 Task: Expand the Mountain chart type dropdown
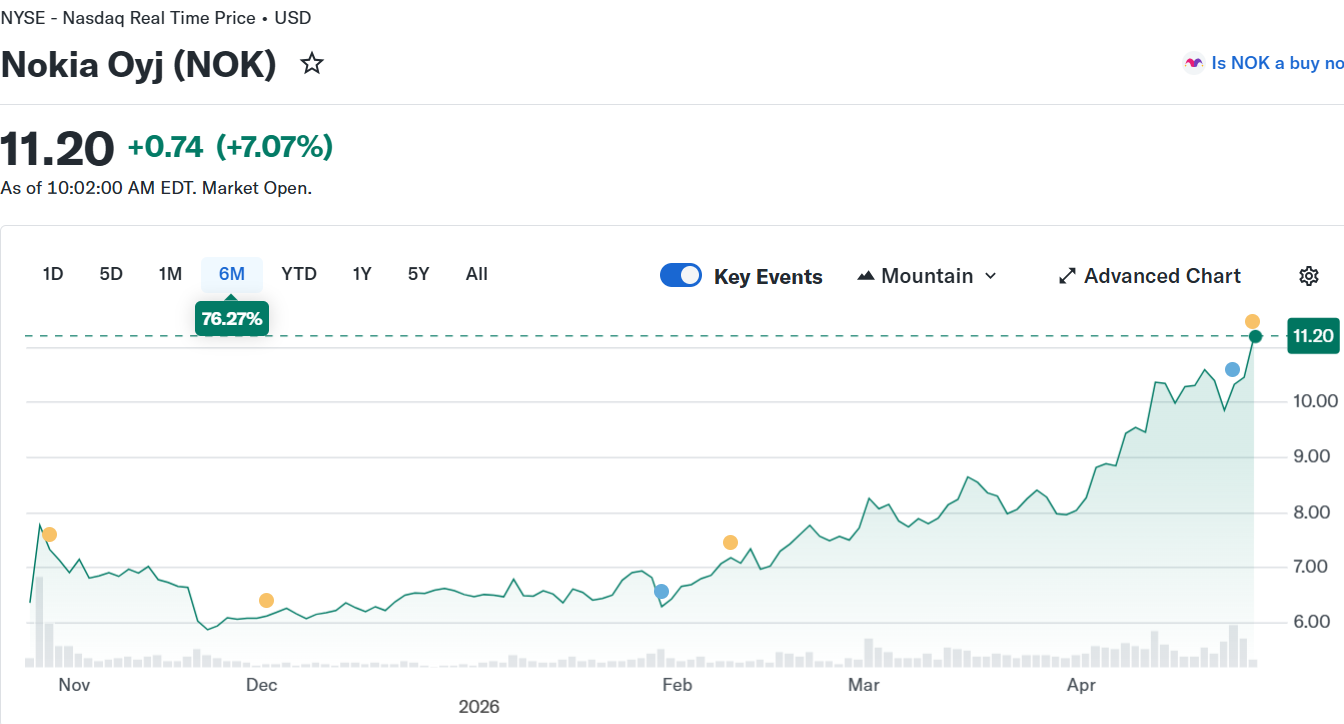click(x=927, y=276)
